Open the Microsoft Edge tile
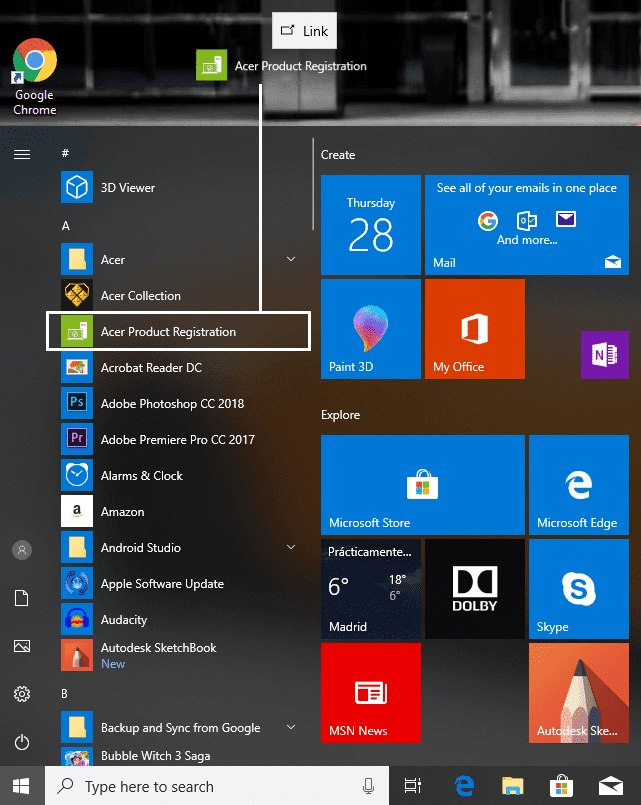The width and height of the screenshot is (641, 805). (x=579, y=485)
